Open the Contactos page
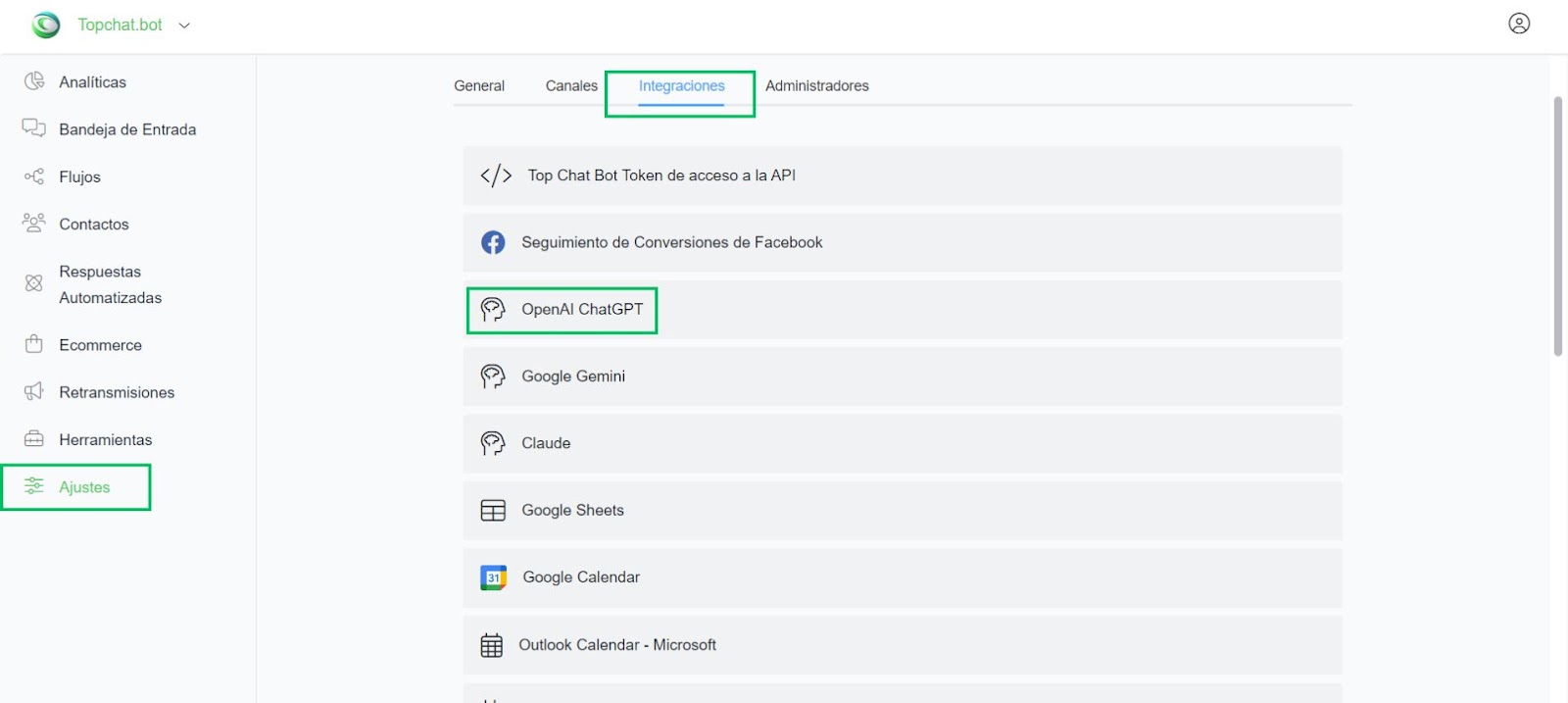This screenshot has height=703, width=1568. [94, 224]
